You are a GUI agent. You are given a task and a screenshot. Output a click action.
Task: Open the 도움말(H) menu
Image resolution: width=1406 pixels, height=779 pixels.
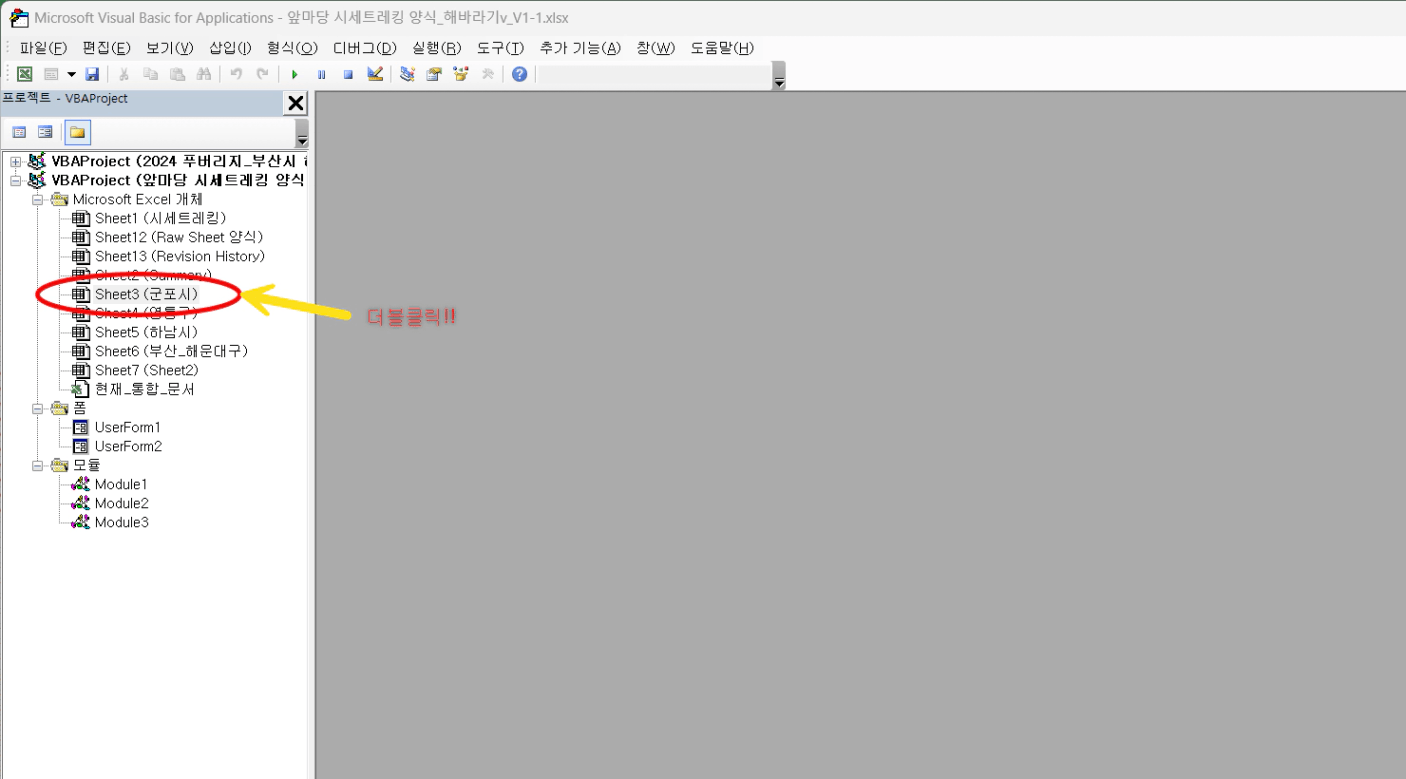[722, 48]
